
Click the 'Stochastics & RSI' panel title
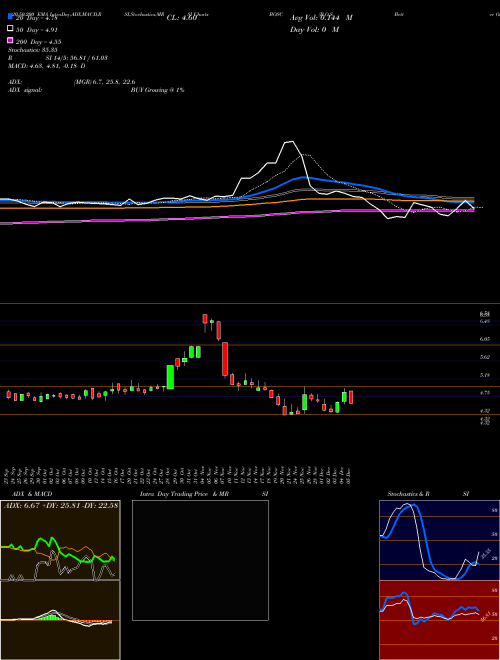point(428,494)
